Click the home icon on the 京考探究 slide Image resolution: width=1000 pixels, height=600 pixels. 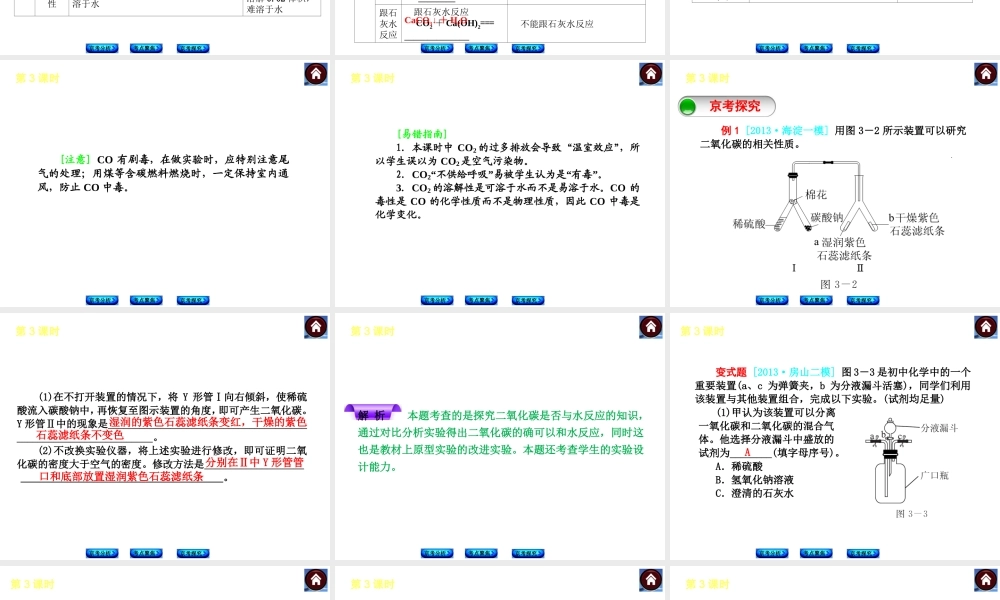(x=985, y=75)
